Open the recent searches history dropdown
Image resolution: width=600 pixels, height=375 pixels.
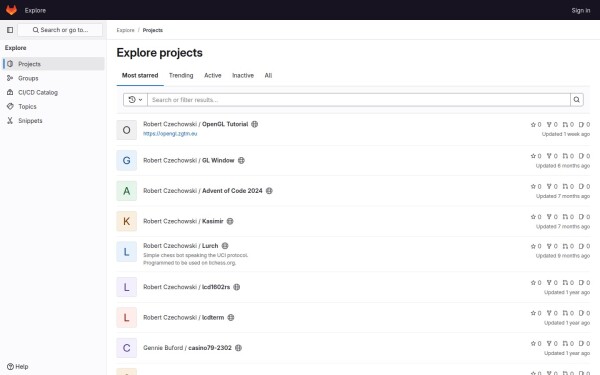coord(135,100)
